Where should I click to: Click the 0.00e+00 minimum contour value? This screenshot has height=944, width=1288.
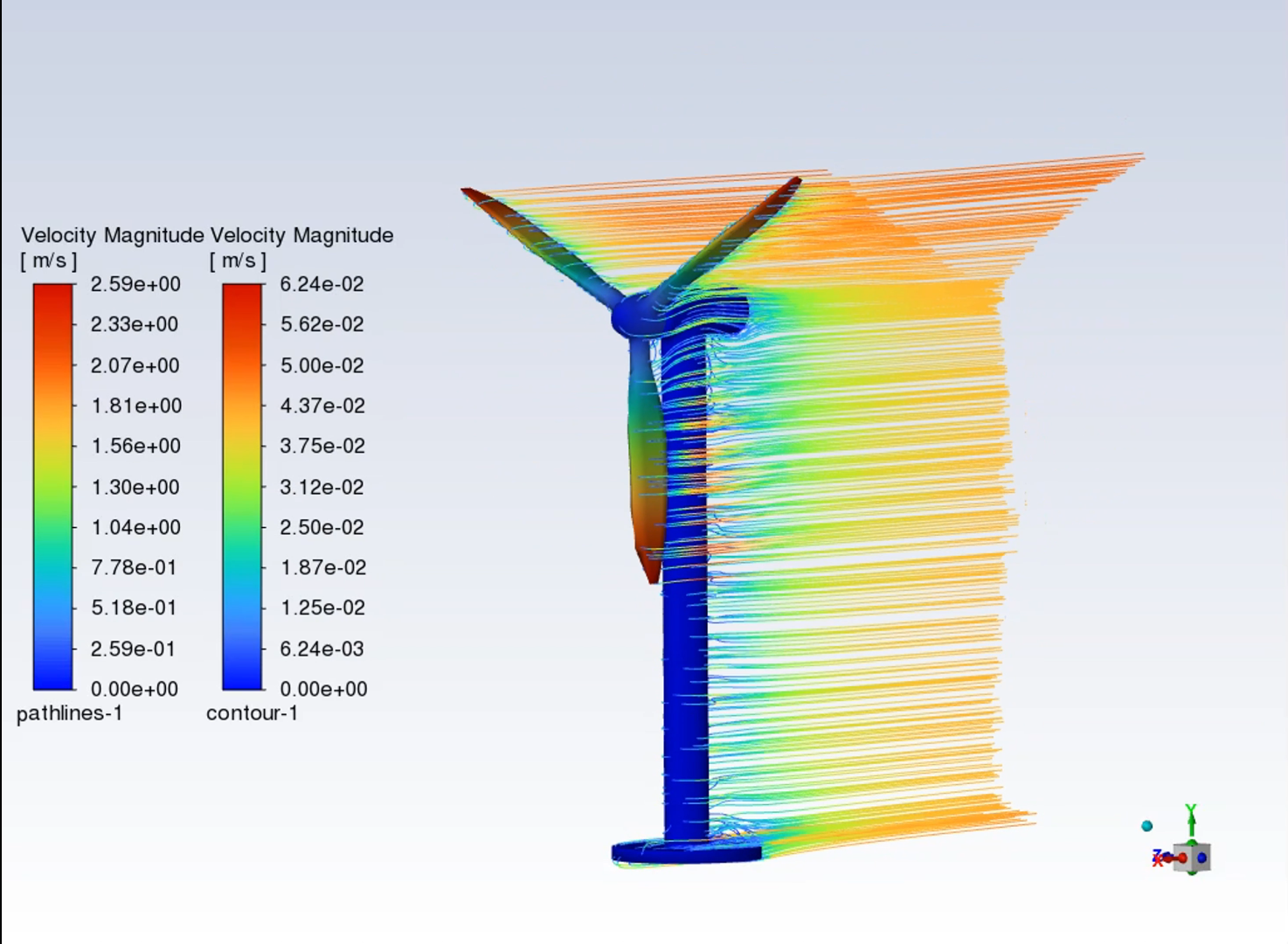pos(323,689)
